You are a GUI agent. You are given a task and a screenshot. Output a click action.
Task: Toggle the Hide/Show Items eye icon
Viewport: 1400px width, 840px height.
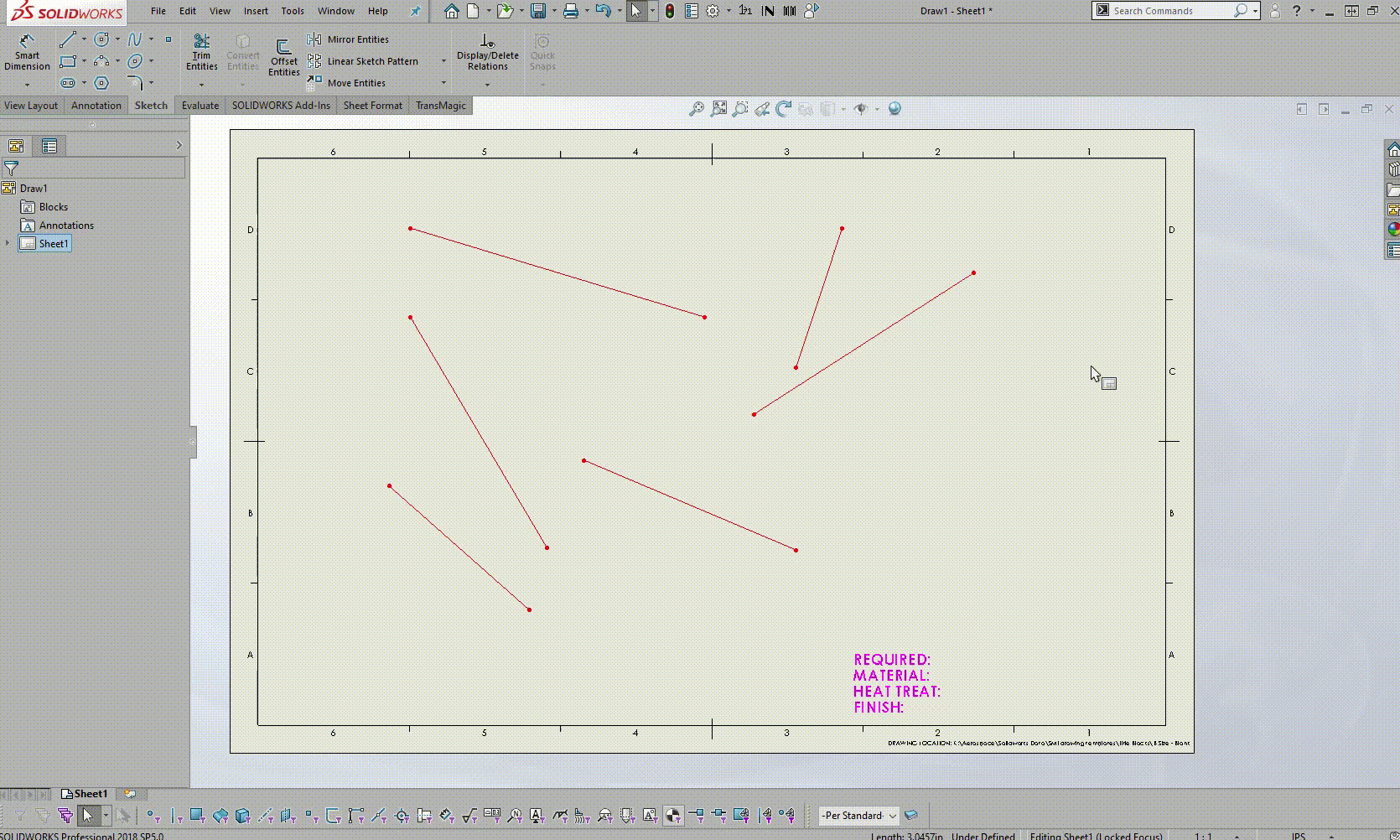pyautogui.click(x=860, y=109)
